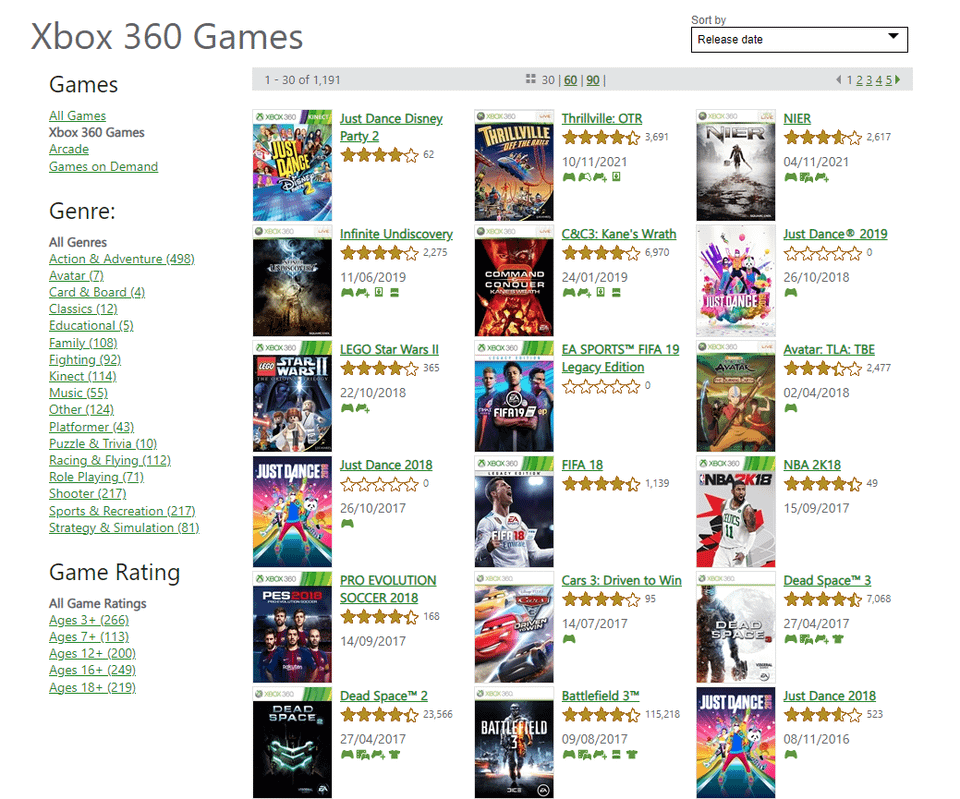Screen dimensions: 960x799
Task: Open the Battlefield 3 box art thumbnail
Action: (513, 743)
